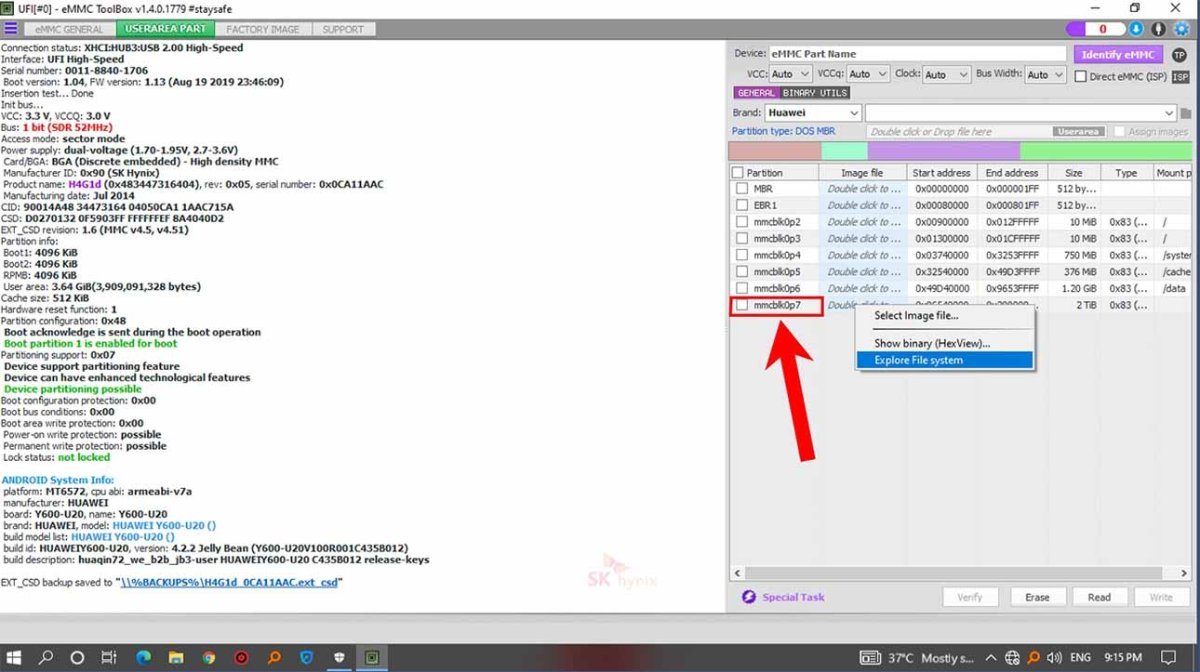The height and width of the screenshot is (672, 1200).
Task: Launch Microsoft Edge from taskbar
Action: tap(142, 658)
